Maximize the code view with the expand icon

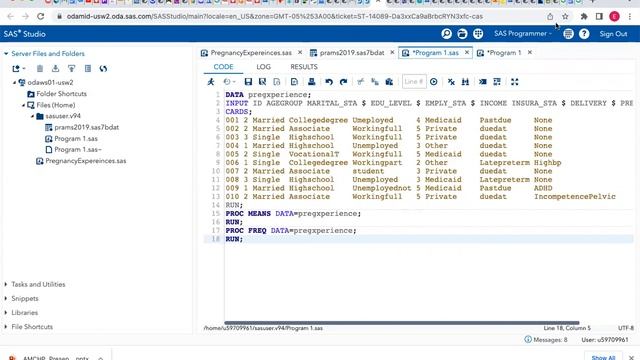coord(514,82)
